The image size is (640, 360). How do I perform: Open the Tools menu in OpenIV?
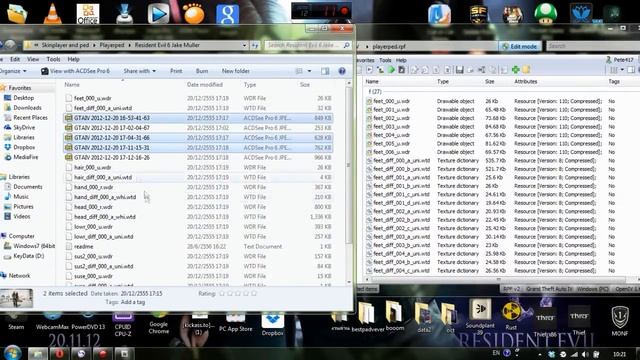click(x=385, y=60)
